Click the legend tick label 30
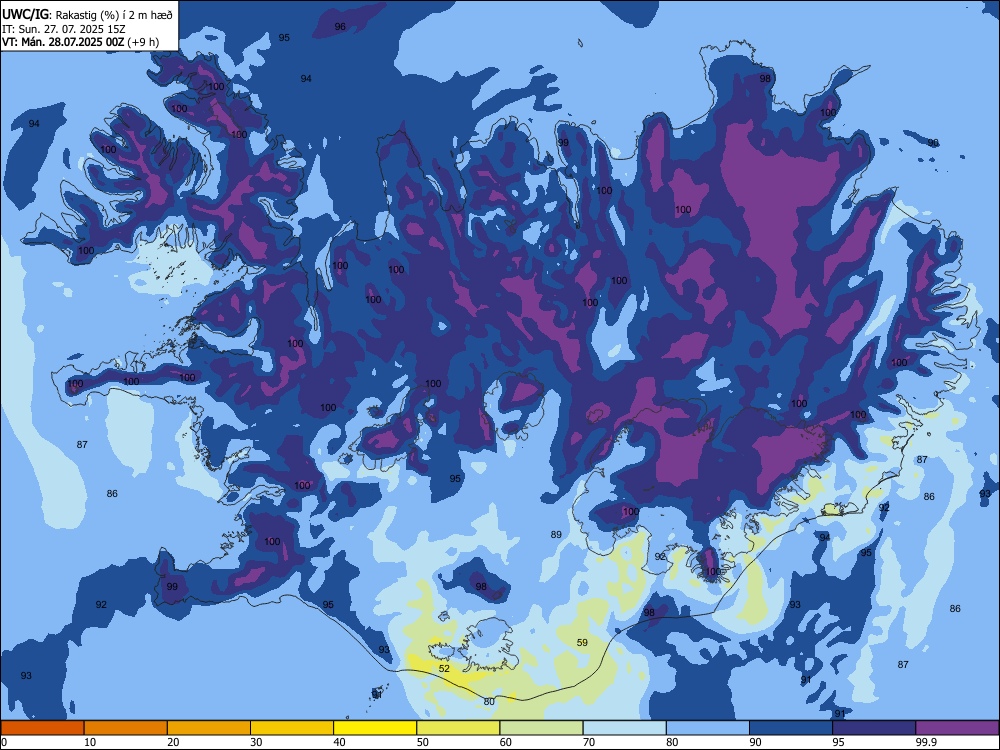This screenshot has height=750, width=1000. tap(256, 742)
